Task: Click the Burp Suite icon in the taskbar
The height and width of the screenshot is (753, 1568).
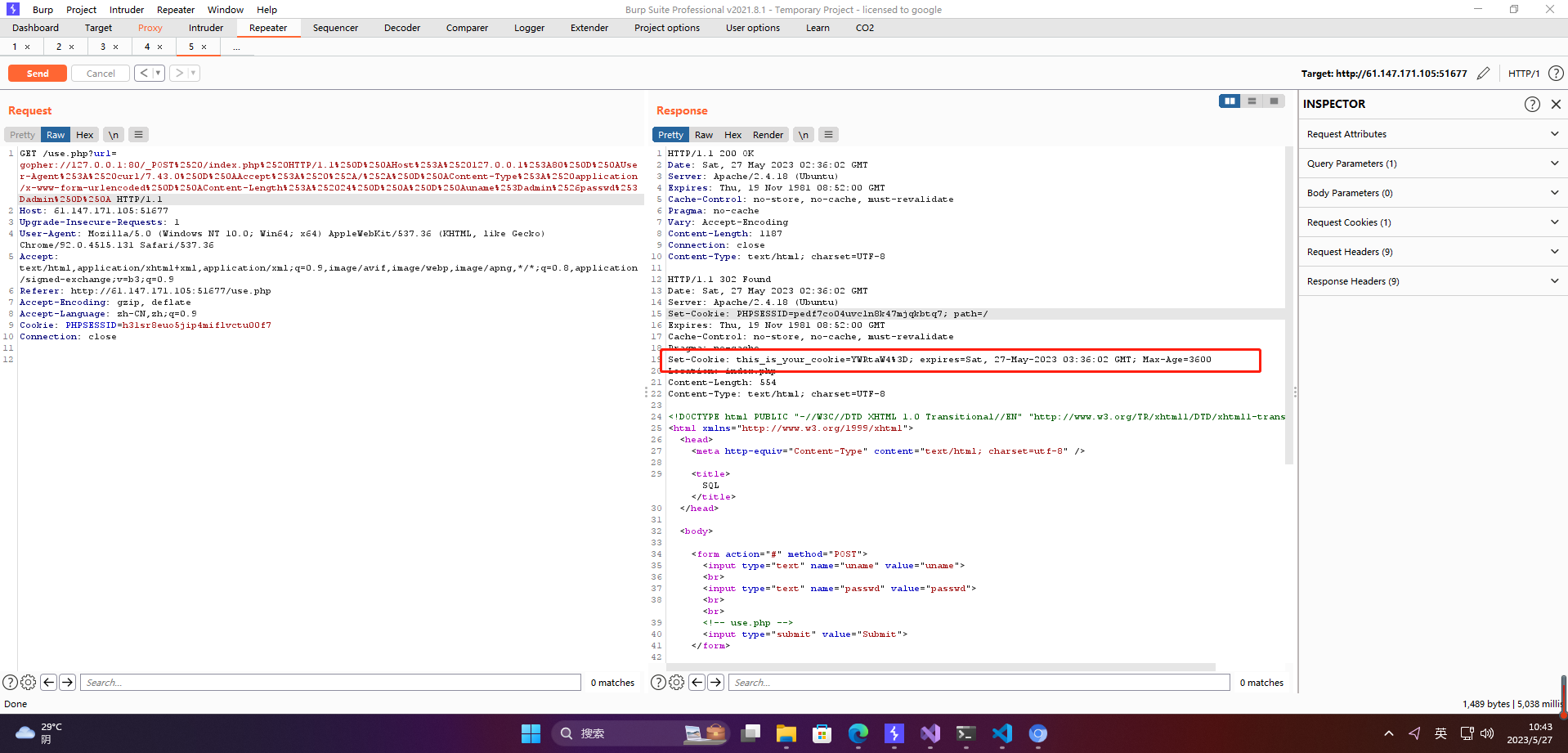Action: (894, 733)
